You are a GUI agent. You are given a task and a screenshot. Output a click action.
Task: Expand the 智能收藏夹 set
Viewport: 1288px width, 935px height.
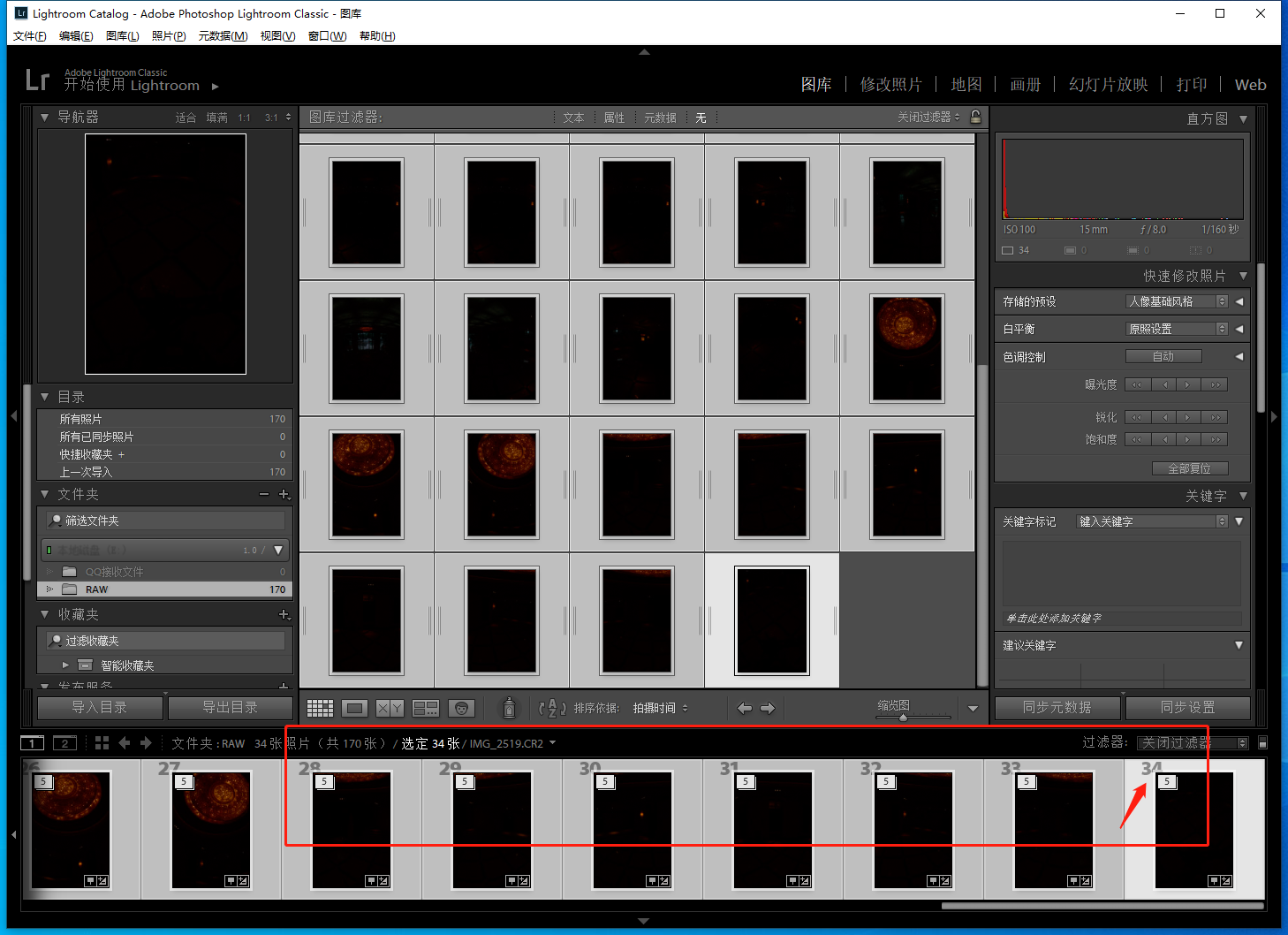tap(65, 665)
